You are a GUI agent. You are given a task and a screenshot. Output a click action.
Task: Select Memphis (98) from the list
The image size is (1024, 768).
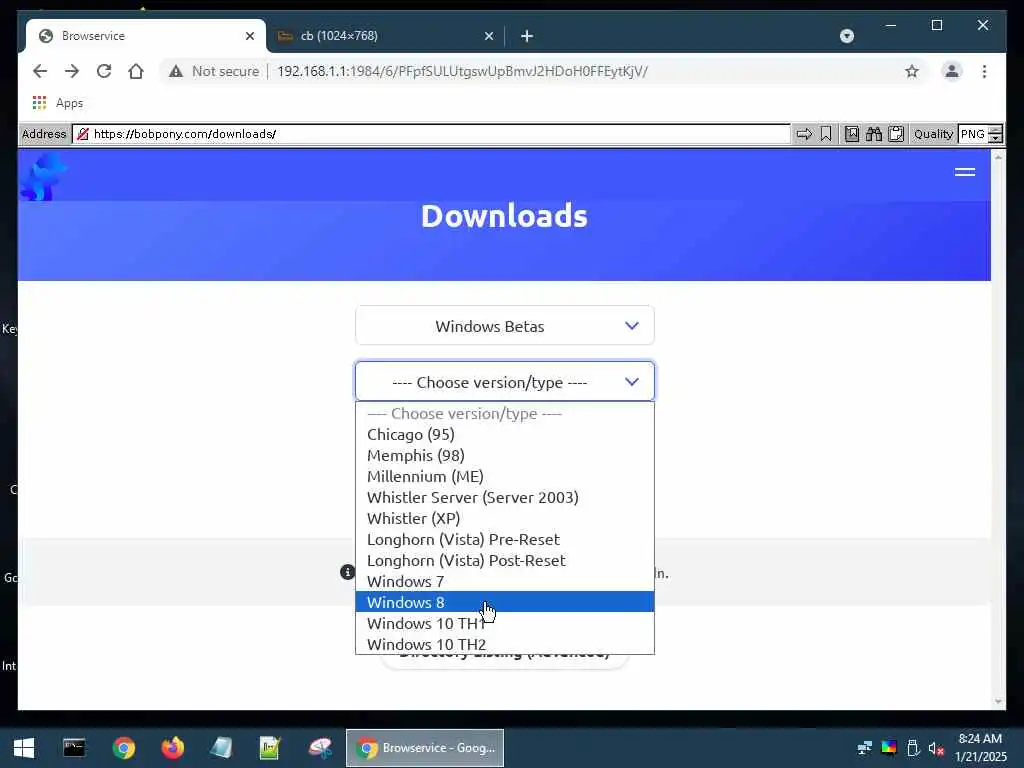(x=505, y=455)
